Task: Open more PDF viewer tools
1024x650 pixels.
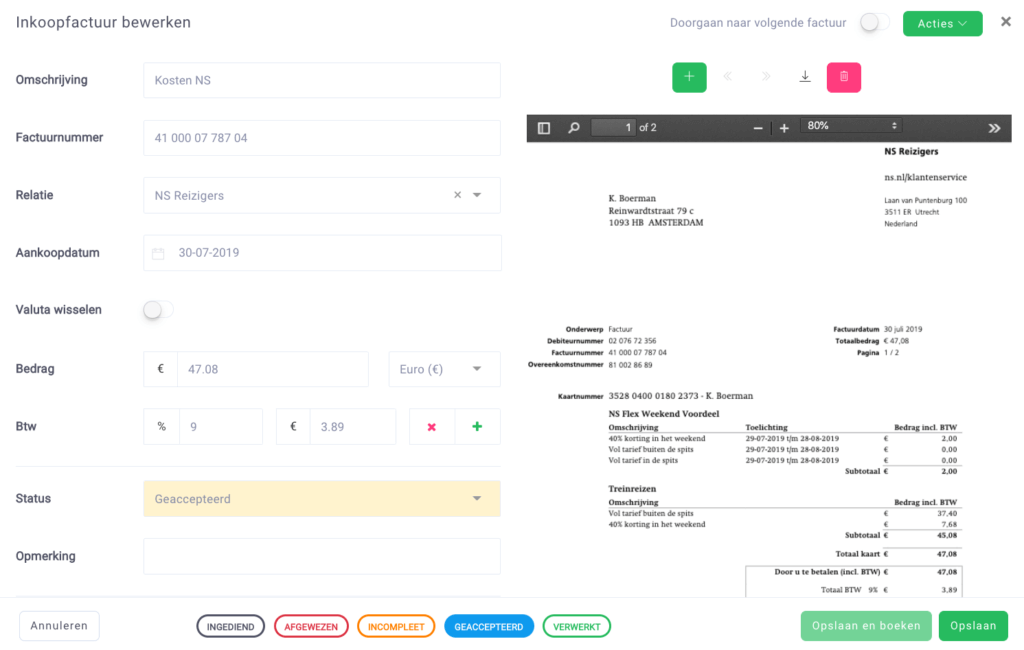Action: [x=994, y=128]
